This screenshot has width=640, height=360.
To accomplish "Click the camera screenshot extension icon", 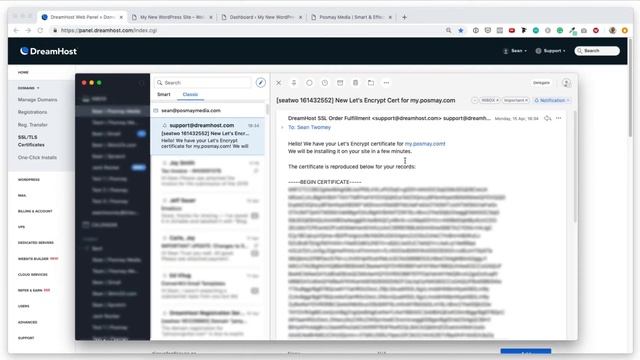I will pyautogui.click(x=584, y=30).
